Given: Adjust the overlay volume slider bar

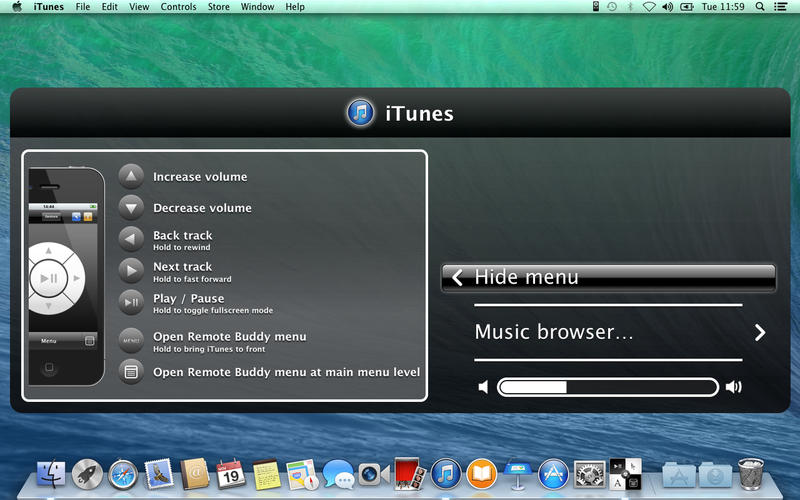Looking at the screenshot, I should pyautogui.click(x=608, y=387).
